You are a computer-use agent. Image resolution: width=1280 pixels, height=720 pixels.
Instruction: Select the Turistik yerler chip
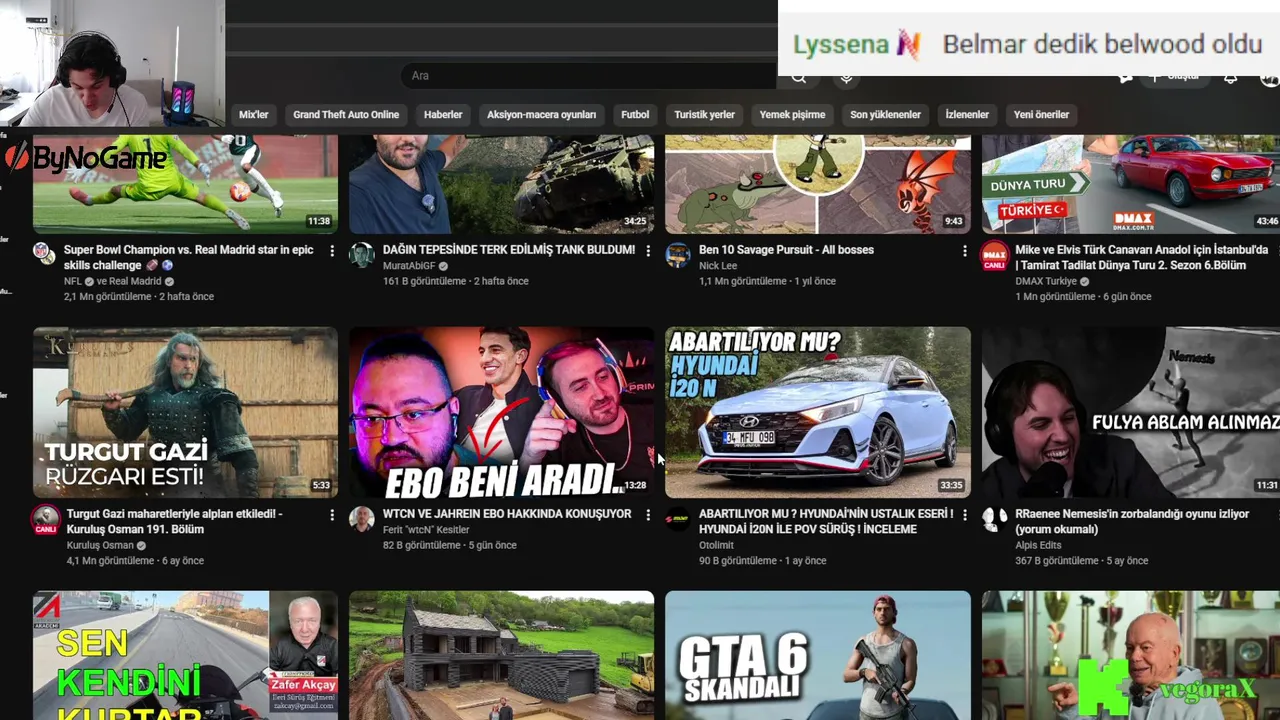[704, 115]
